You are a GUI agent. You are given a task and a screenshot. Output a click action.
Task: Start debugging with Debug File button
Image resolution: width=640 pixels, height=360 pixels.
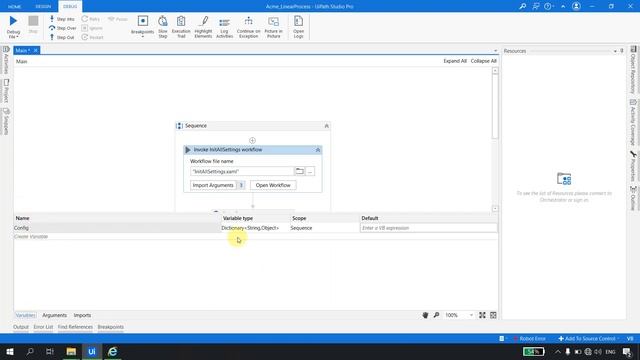point(13,27)
